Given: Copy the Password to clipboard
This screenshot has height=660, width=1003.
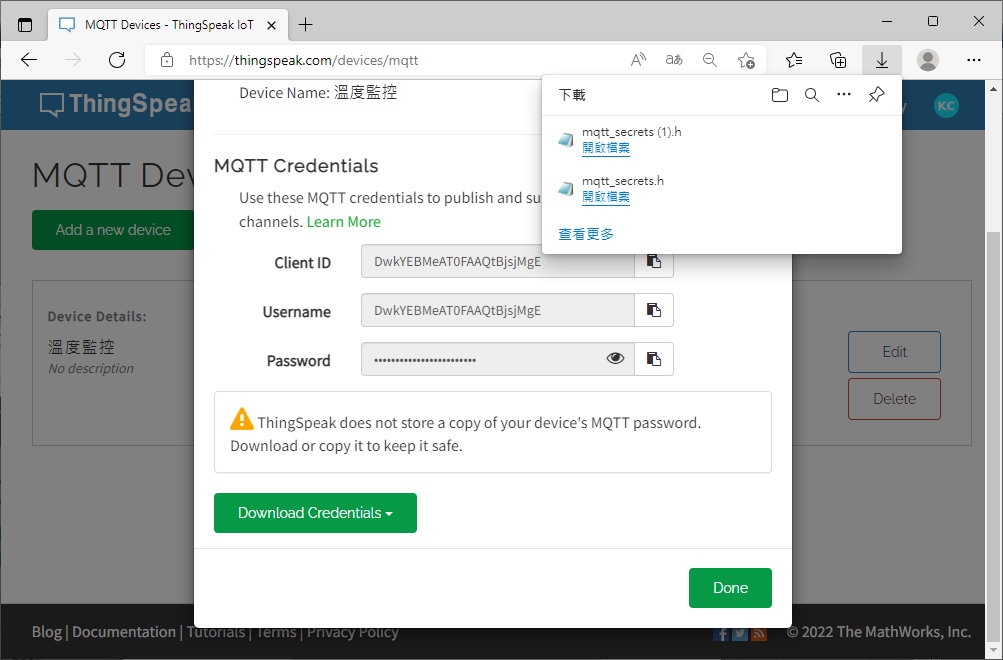Looking at the screenshot, I should [x=654, y=359].
